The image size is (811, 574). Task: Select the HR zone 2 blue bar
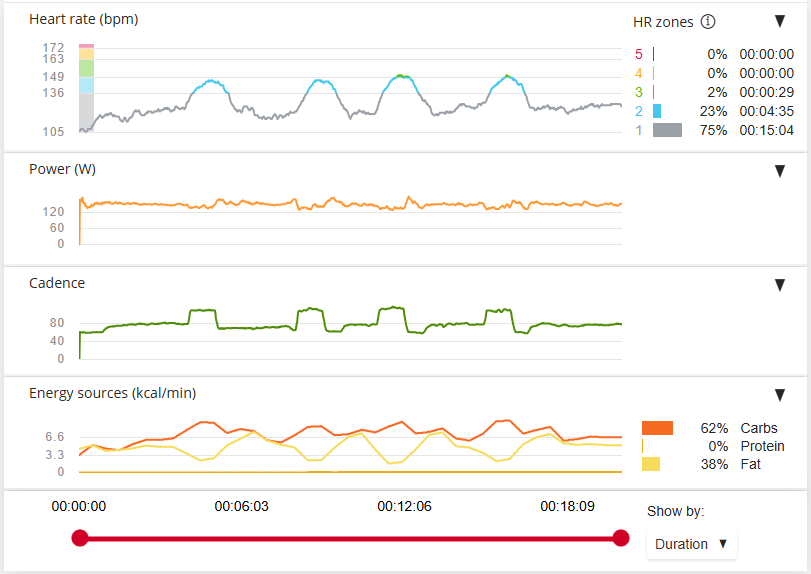(x=657, y=111)
